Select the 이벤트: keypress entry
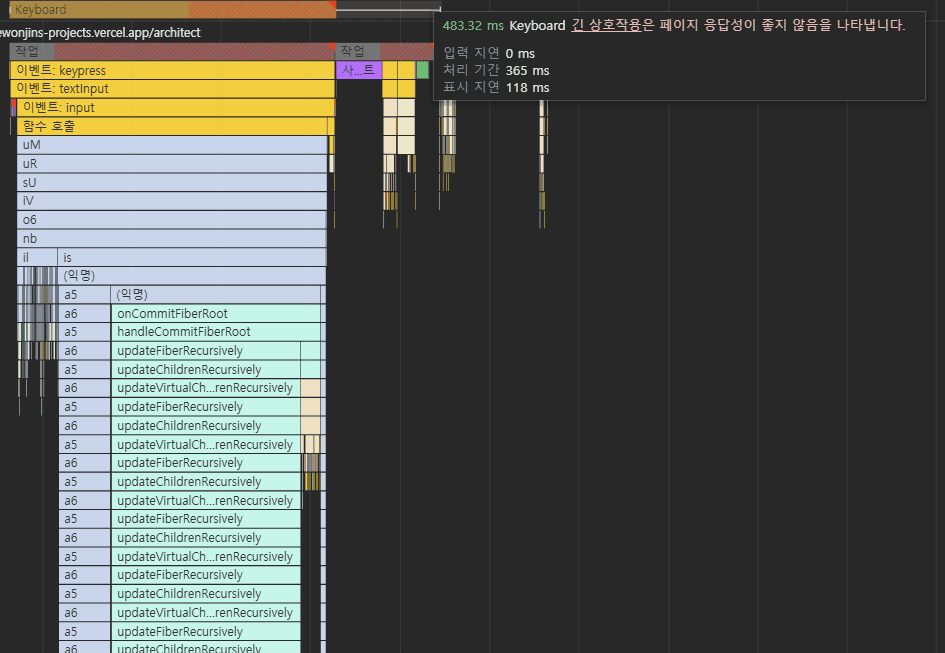This screenshot has height=653, width=945. 170,71
